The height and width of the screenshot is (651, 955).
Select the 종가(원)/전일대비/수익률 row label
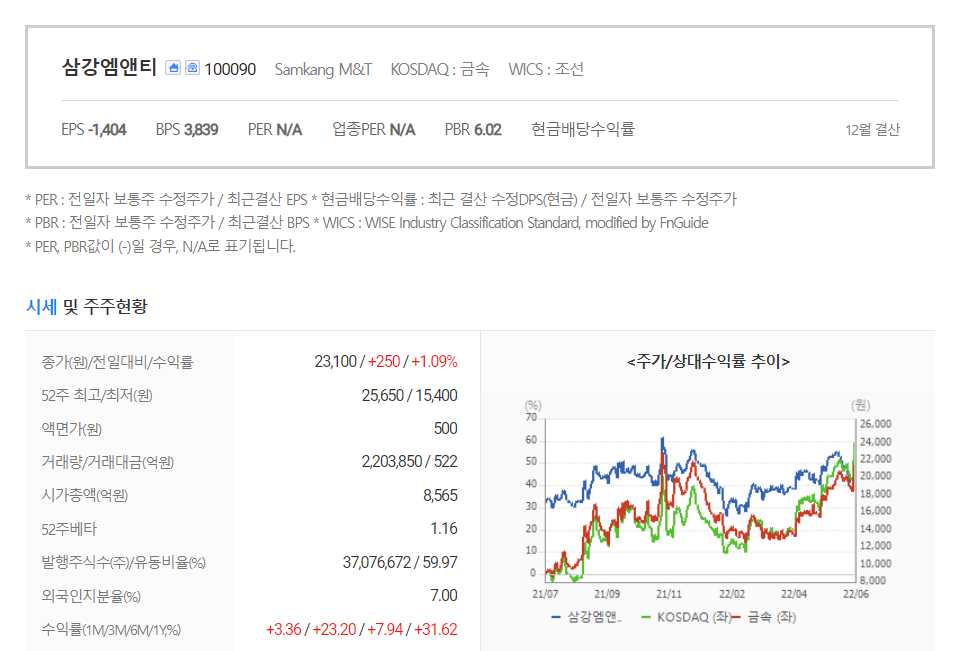(117, 362)
